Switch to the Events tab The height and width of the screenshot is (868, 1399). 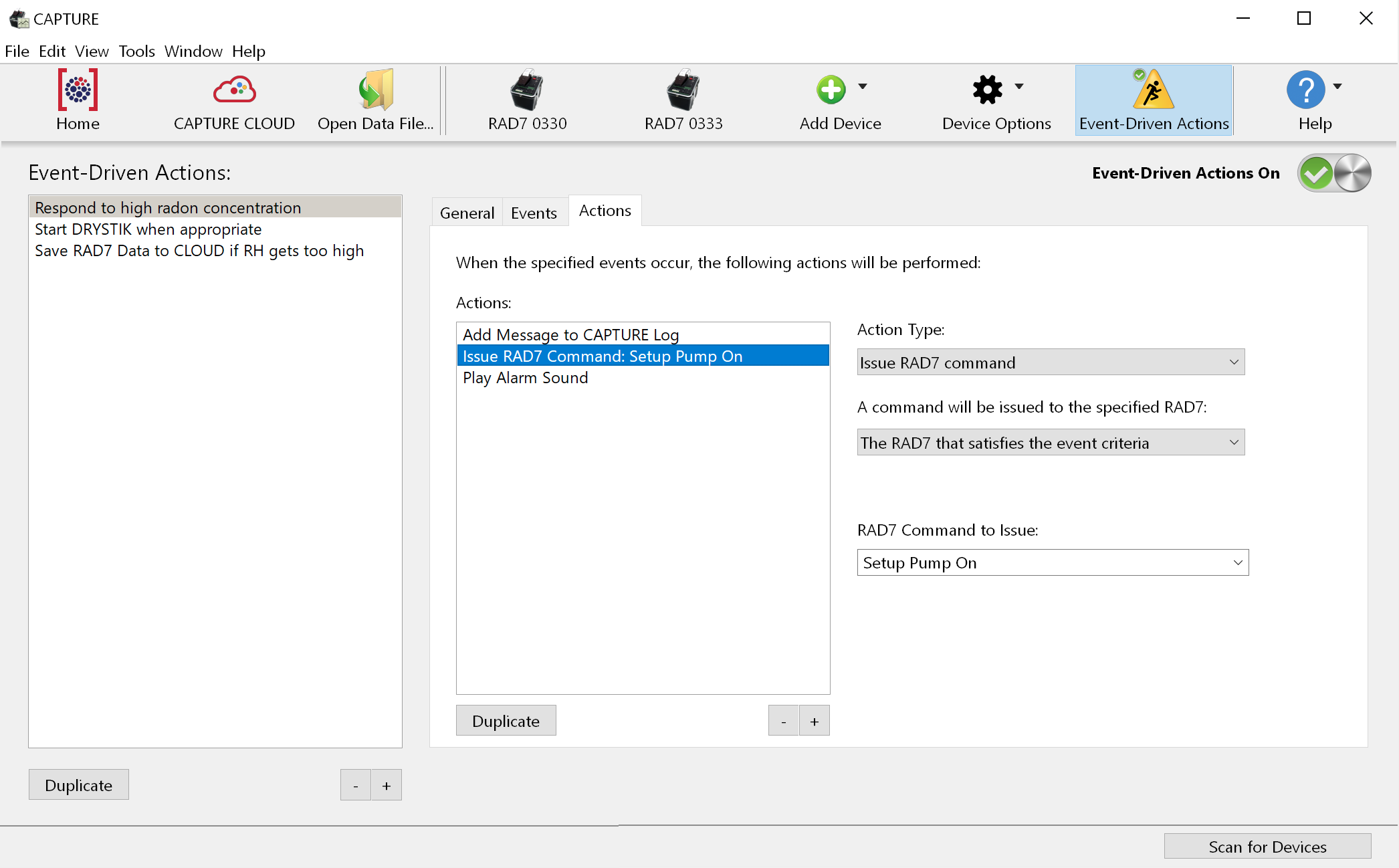point(533,213)
